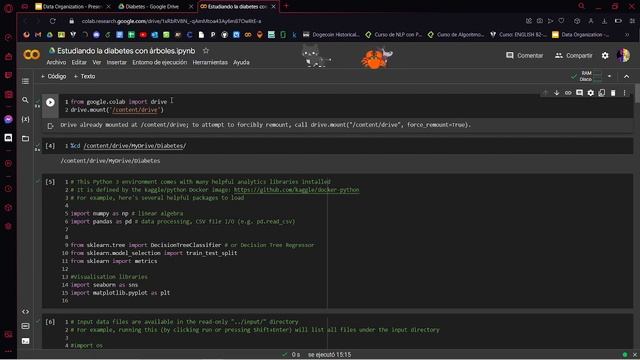Open the Gmail bookmark icon
The width and height of the screenshot is (640, 360).
(38, 35)
